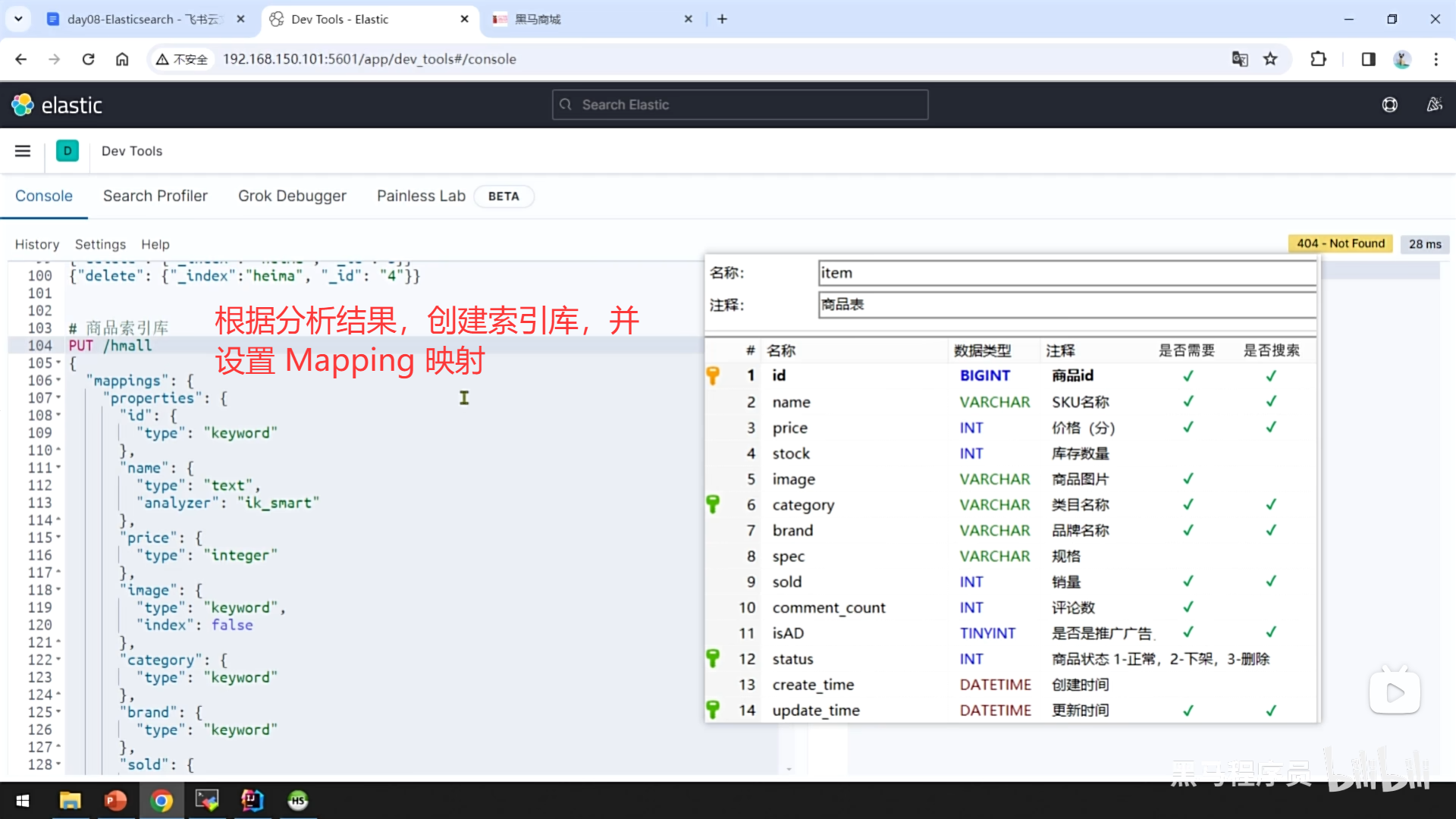Toggle the needed checkmark for image row

pos(1188,479)
